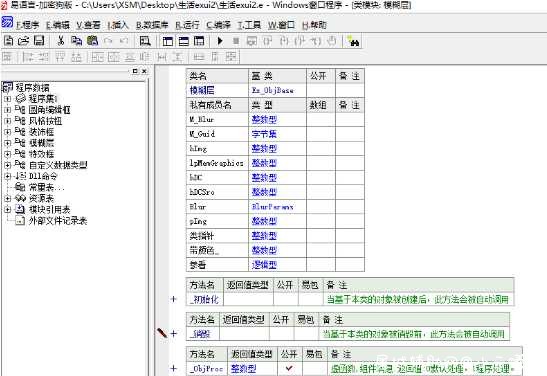Toggle 易包 cell for _初始化 method
The height and width of the screenshot is (376, 547).
310,299
